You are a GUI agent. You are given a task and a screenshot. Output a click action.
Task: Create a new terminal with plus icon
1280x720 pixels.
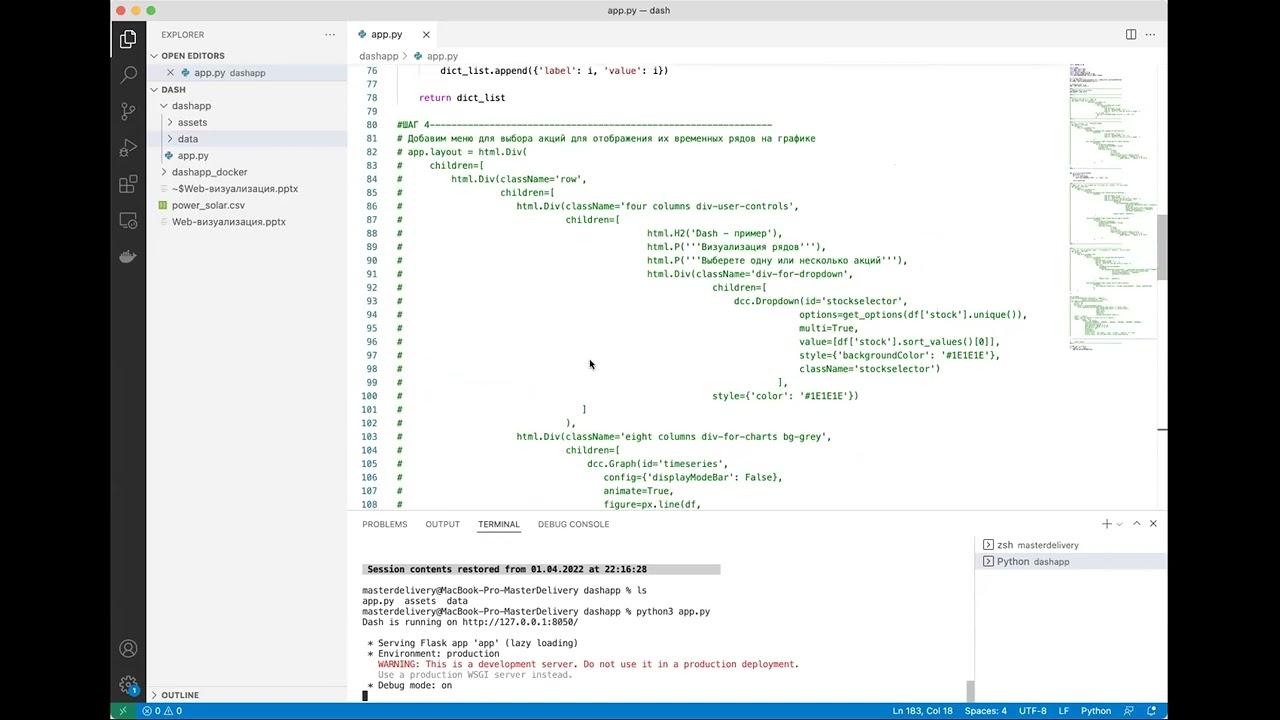1107,524
